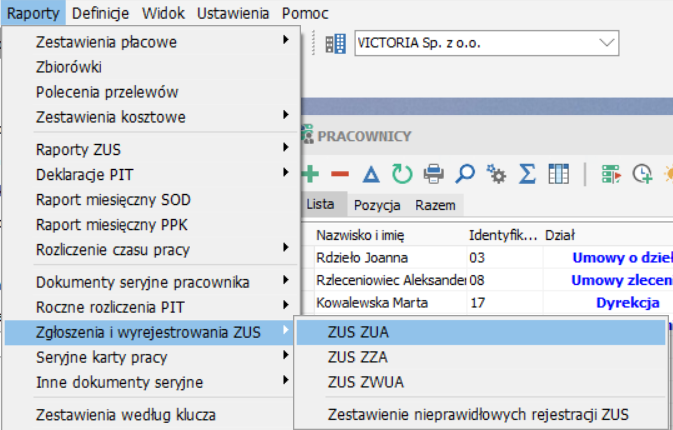Open Zestawienie nieprawidłowych rejestracji ZUS
Screen dimensions: 673x430
(x=481, y=415)
